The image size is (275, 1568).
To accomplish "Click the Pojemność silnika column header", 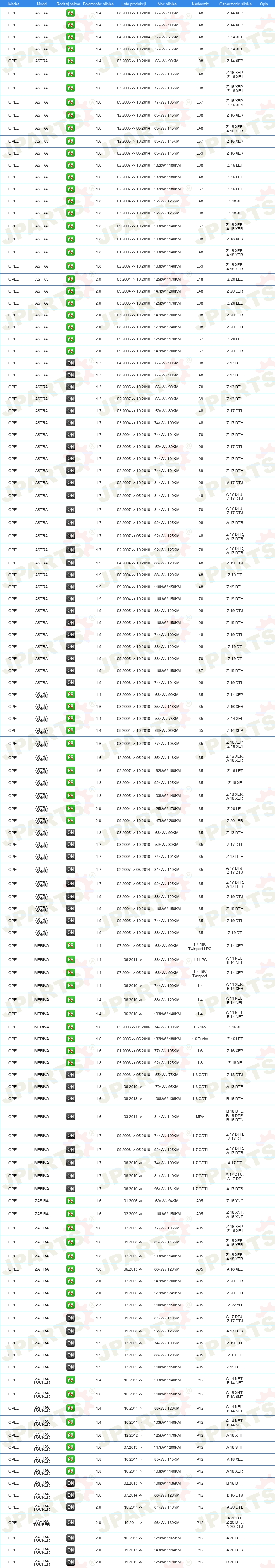I will coord(98,4).
